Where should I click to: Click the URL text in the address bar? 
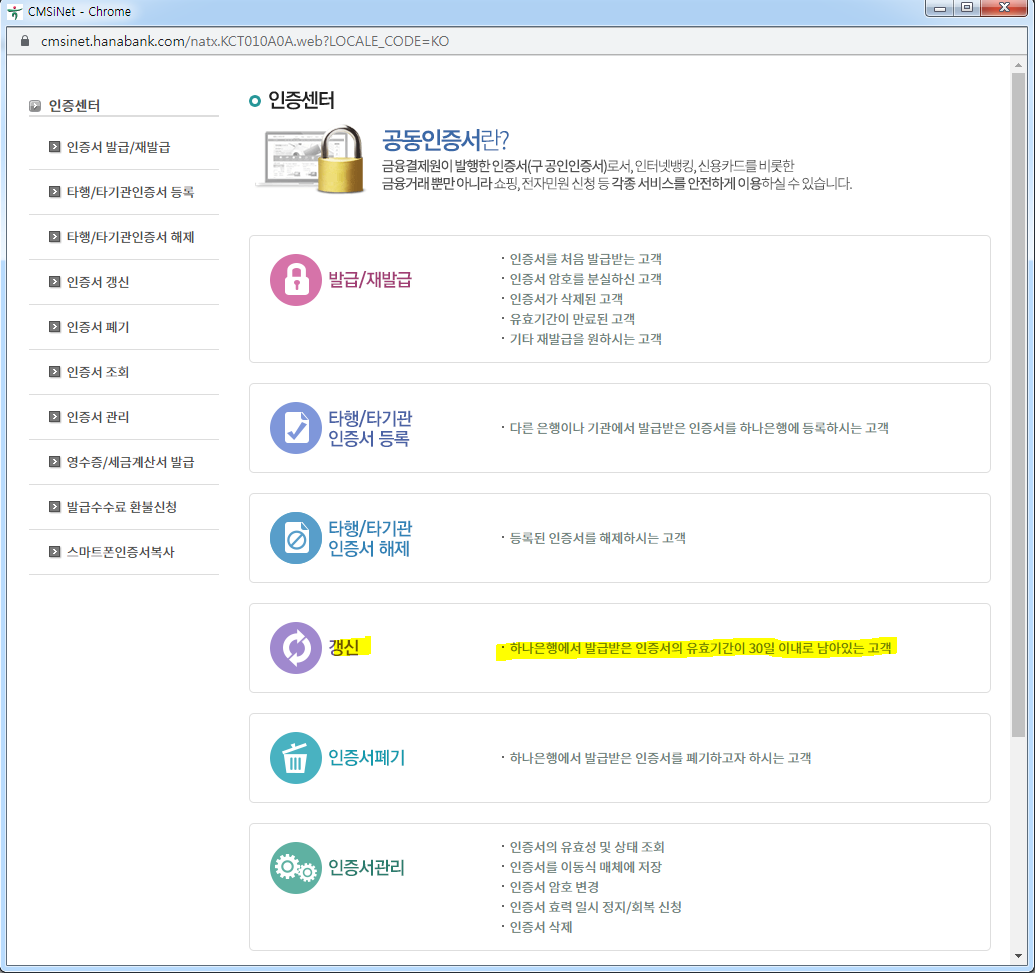[245, 41]
